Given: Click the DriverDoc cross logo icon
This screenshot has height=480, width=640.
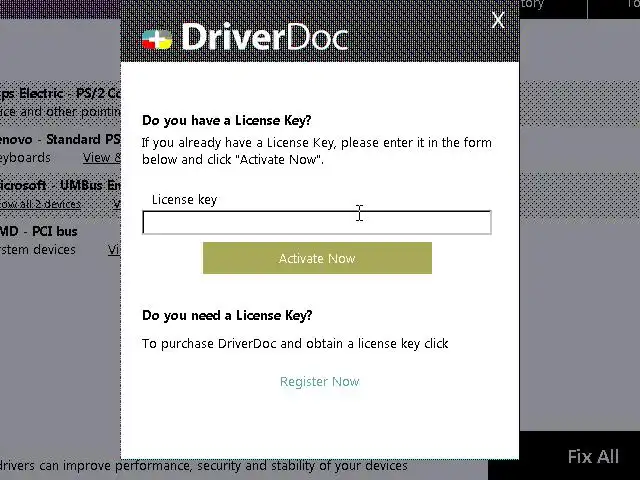Looking at the screenshot, I should tap(157, 40).
